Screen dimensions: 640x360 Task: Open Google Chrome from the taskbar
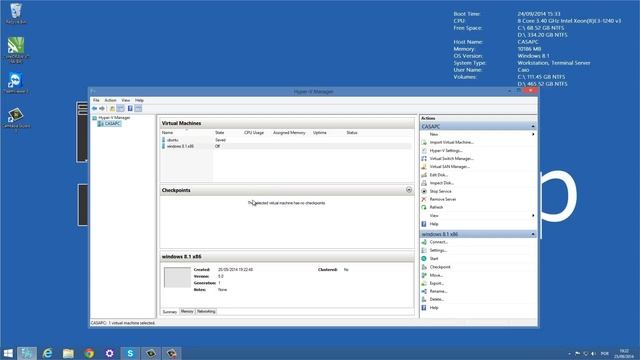point(89,353)
